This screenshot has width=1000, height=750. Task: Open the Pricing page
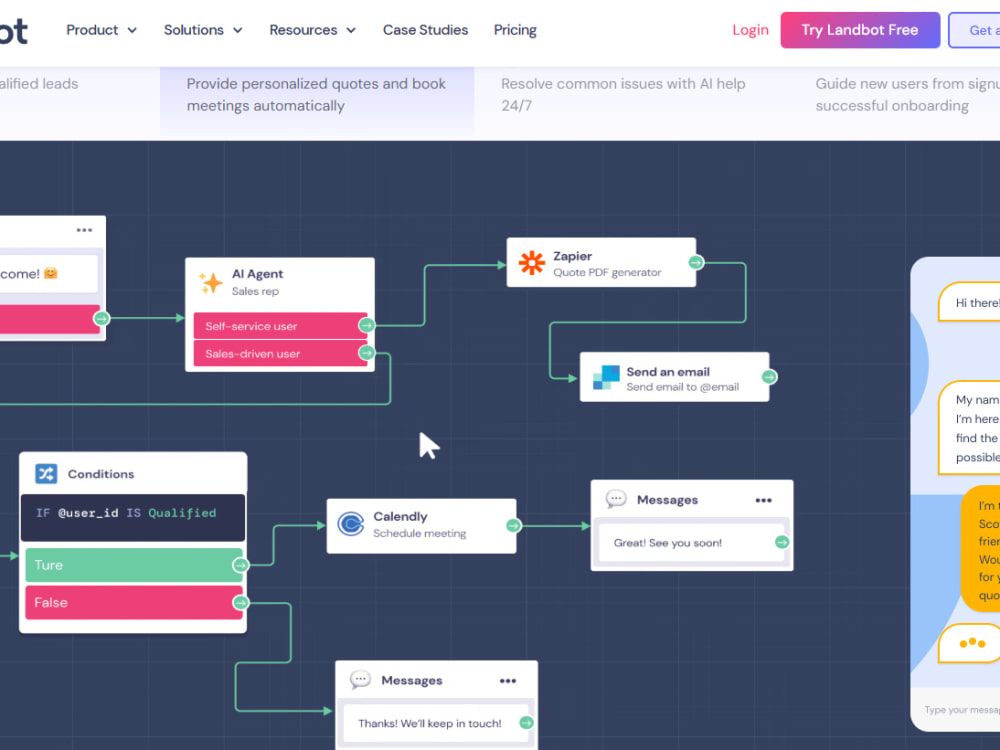tap(515, 30)
